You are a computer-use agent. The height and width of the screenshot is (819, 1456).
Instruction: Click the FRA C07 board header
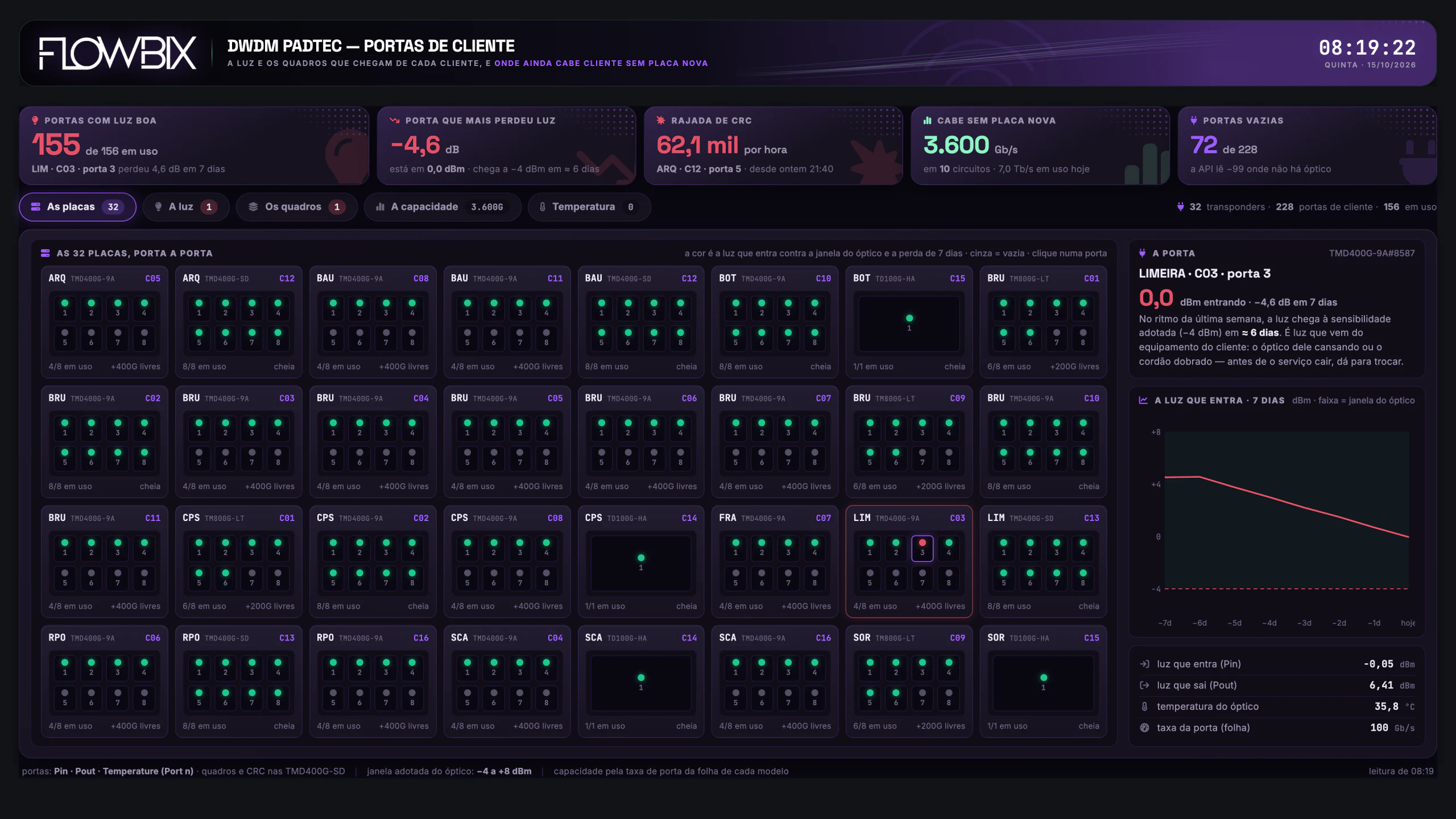[775, 518]
